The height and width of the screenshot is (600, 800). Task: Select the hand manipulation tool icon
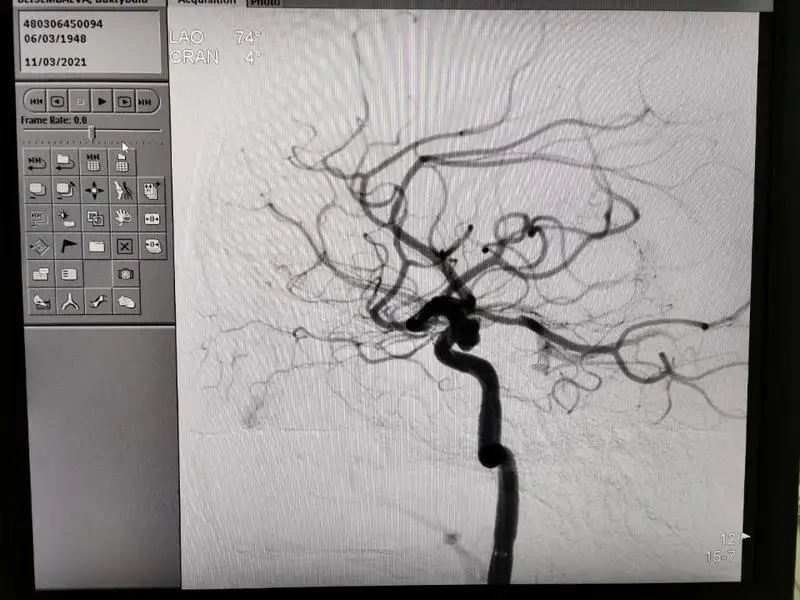pyautogui.click(x=123, y=219)
